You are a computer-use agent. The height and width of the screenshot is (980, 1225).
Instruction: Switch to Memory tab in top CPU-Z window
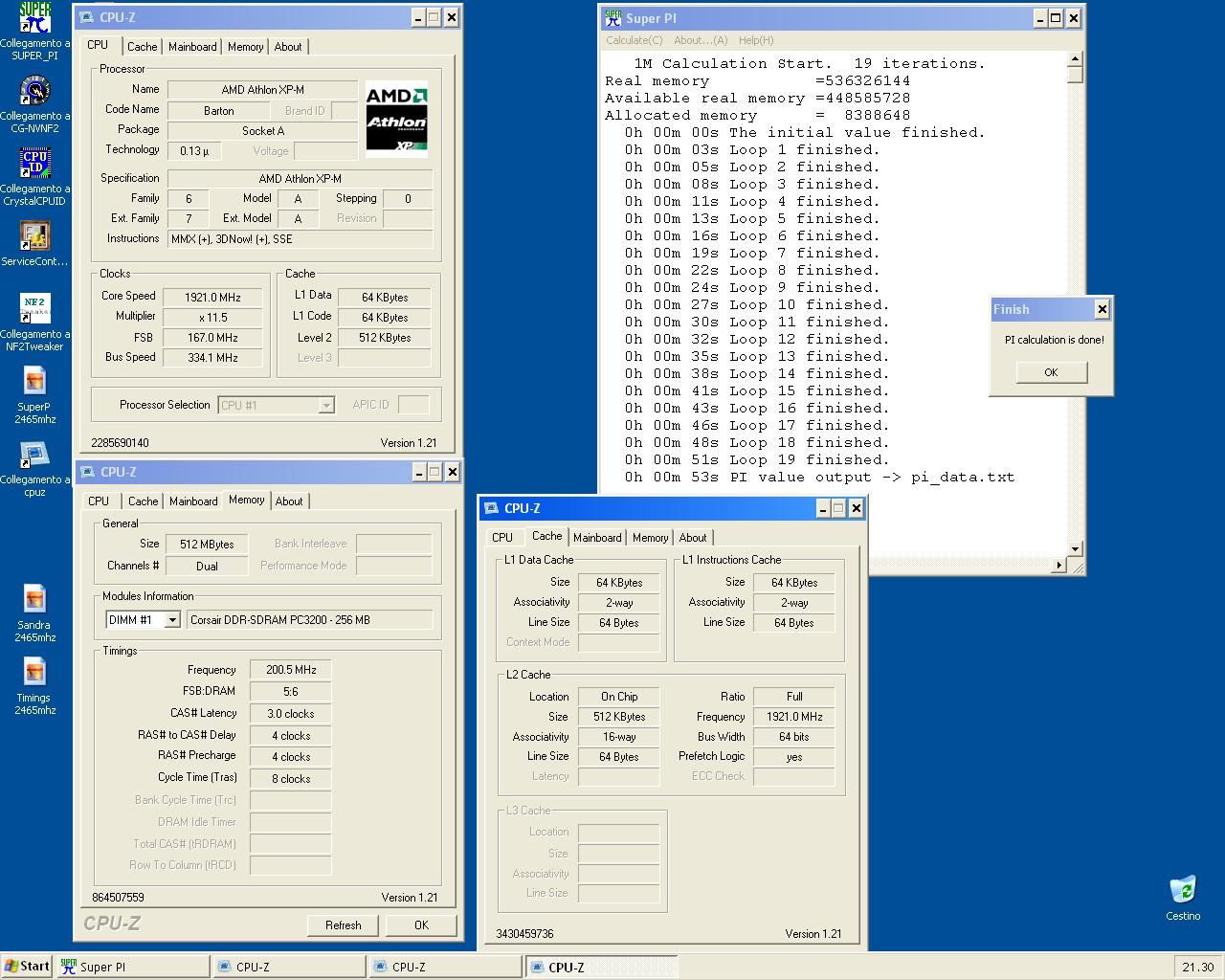246,47
